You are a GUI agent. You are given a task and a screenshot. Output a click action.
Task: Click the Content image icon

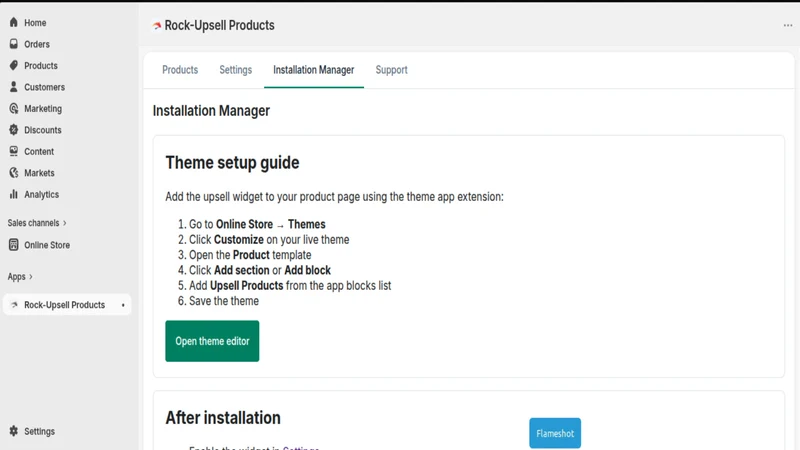14,151
